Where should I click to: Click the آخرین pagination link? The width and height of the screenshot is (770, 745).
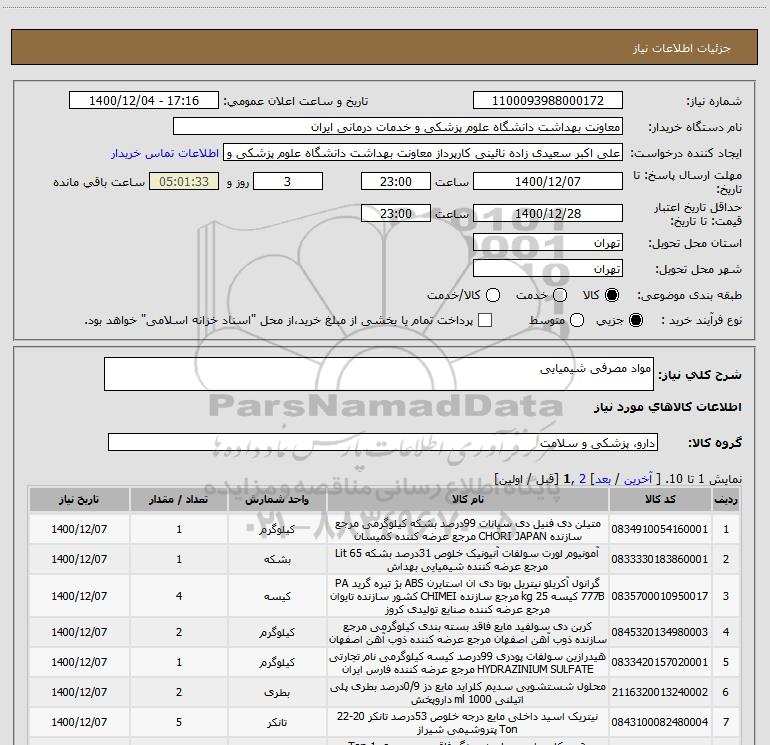click(x=637, y=479)
